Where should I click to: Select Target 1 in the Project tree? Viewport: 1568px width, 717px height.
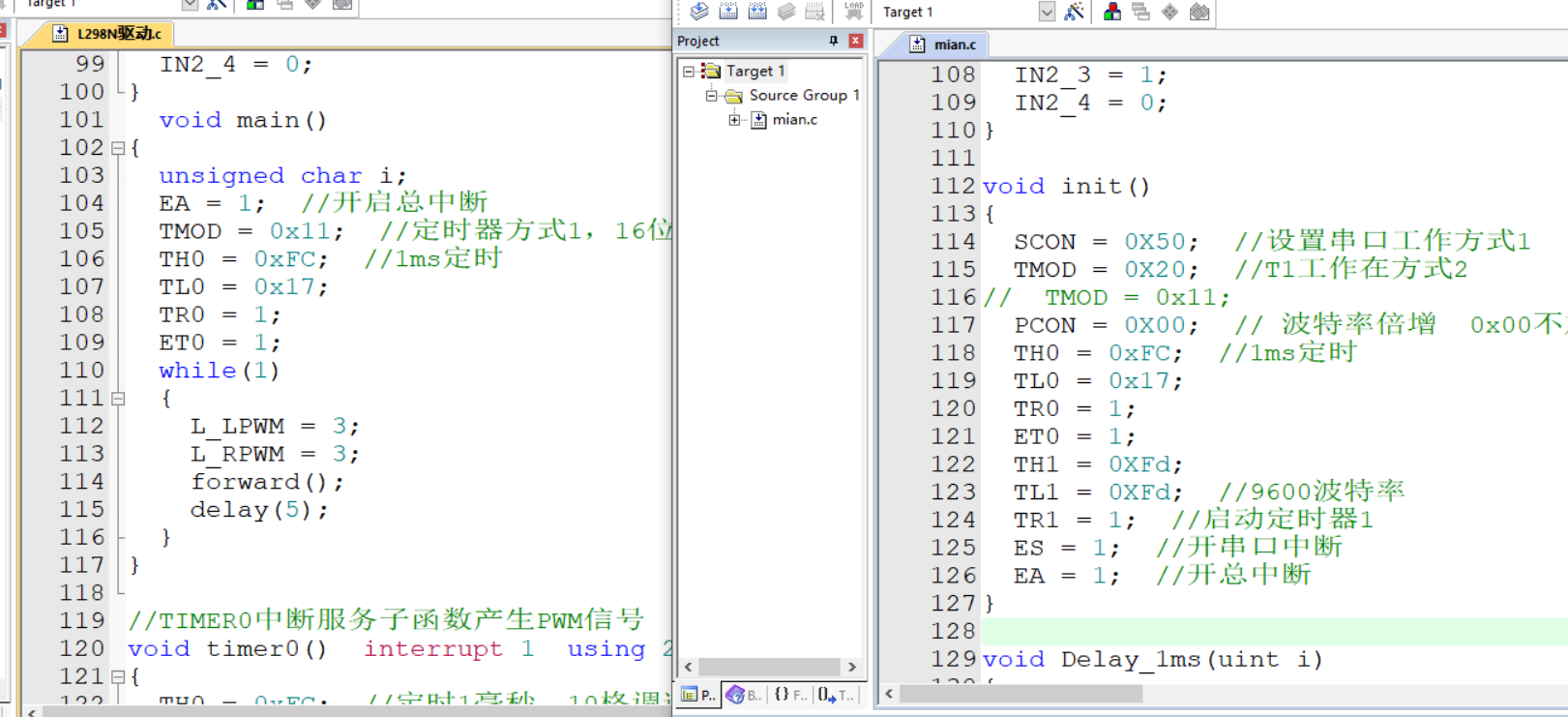[x=754, y=71]
